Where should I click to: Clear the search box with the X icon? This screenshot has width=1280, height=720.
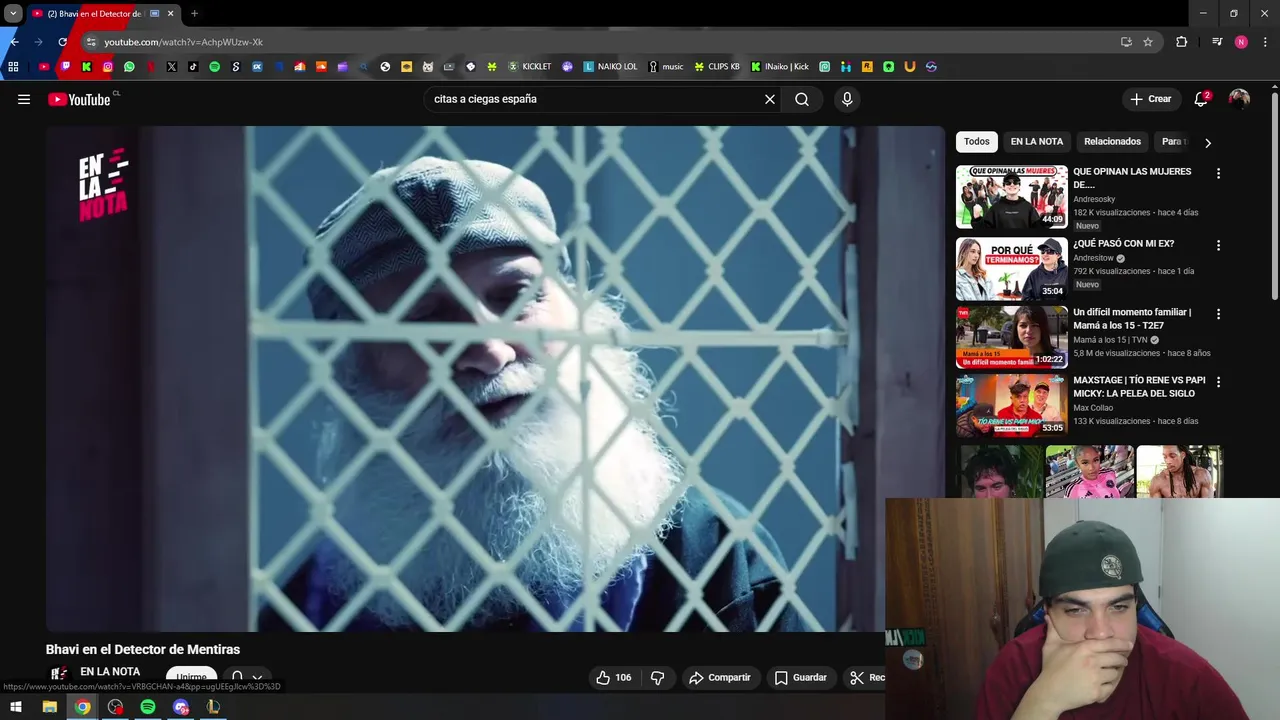(770, 99)
